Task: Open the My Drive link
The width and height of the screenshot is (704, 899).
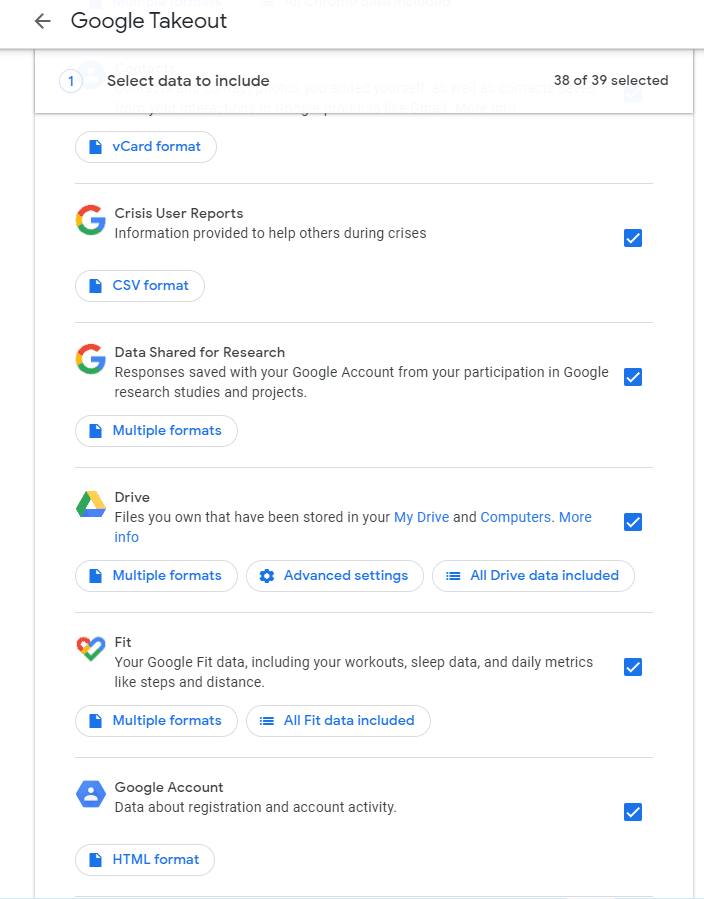Action: pyautogui.click(x=421, y=517)
